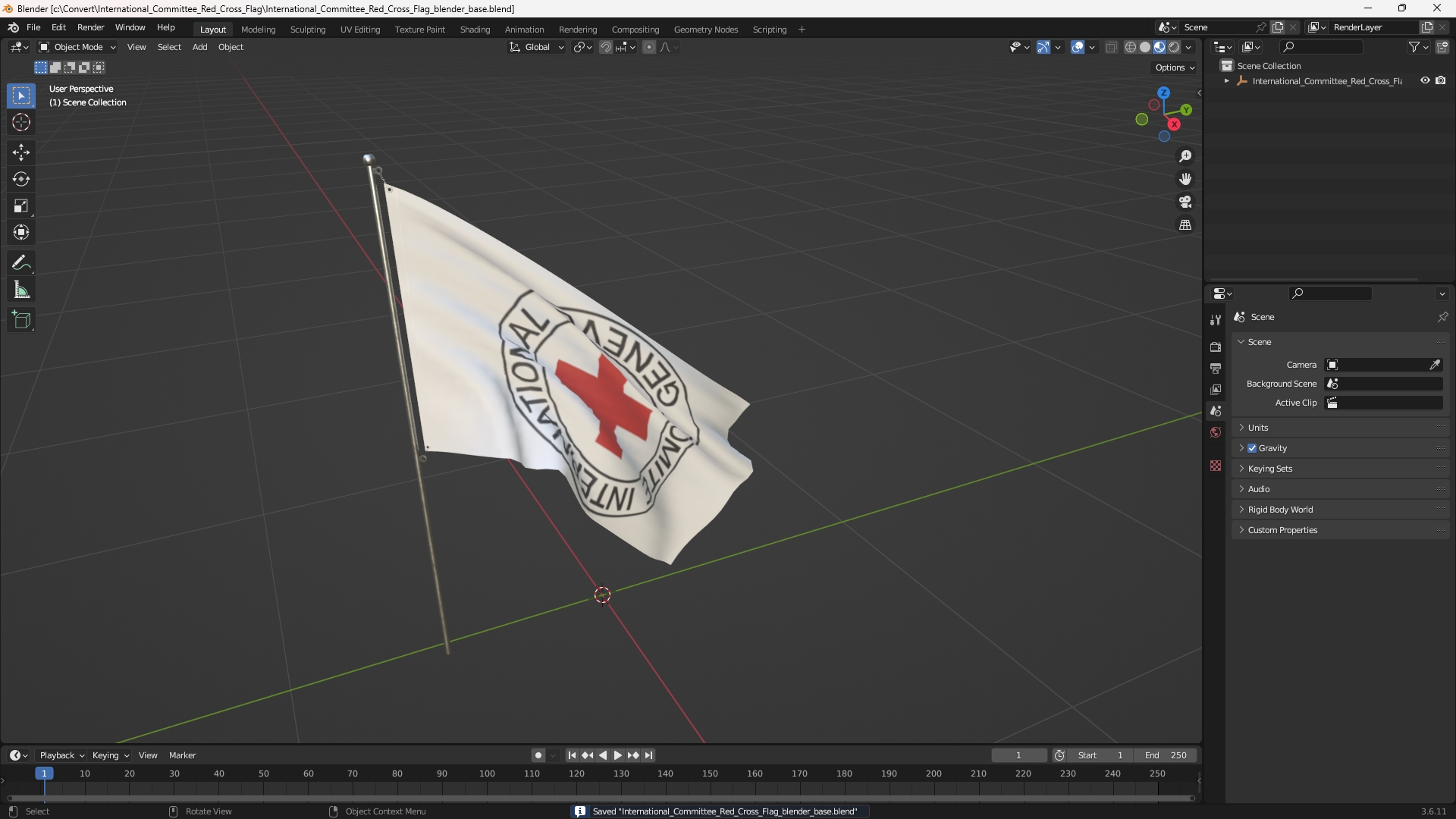Screen dimensions: 1456x819
Task: Open the World properties tab
Action: tap(1216, 432)
